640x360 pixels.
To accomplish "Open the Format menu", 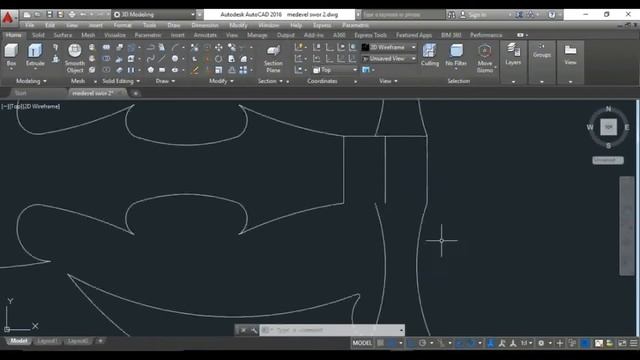I will (x=122, y=25).
